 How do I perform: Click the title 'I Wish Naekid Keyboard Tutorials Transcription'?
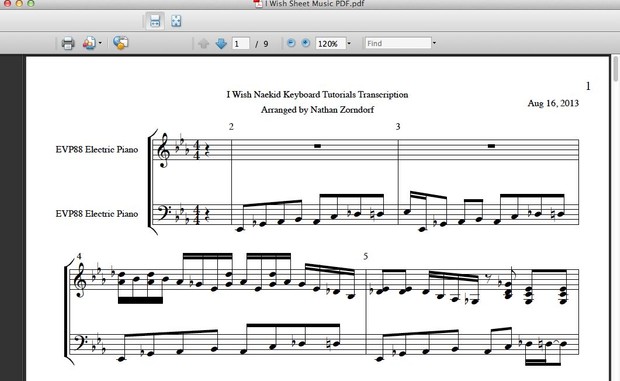click(317, 94)
